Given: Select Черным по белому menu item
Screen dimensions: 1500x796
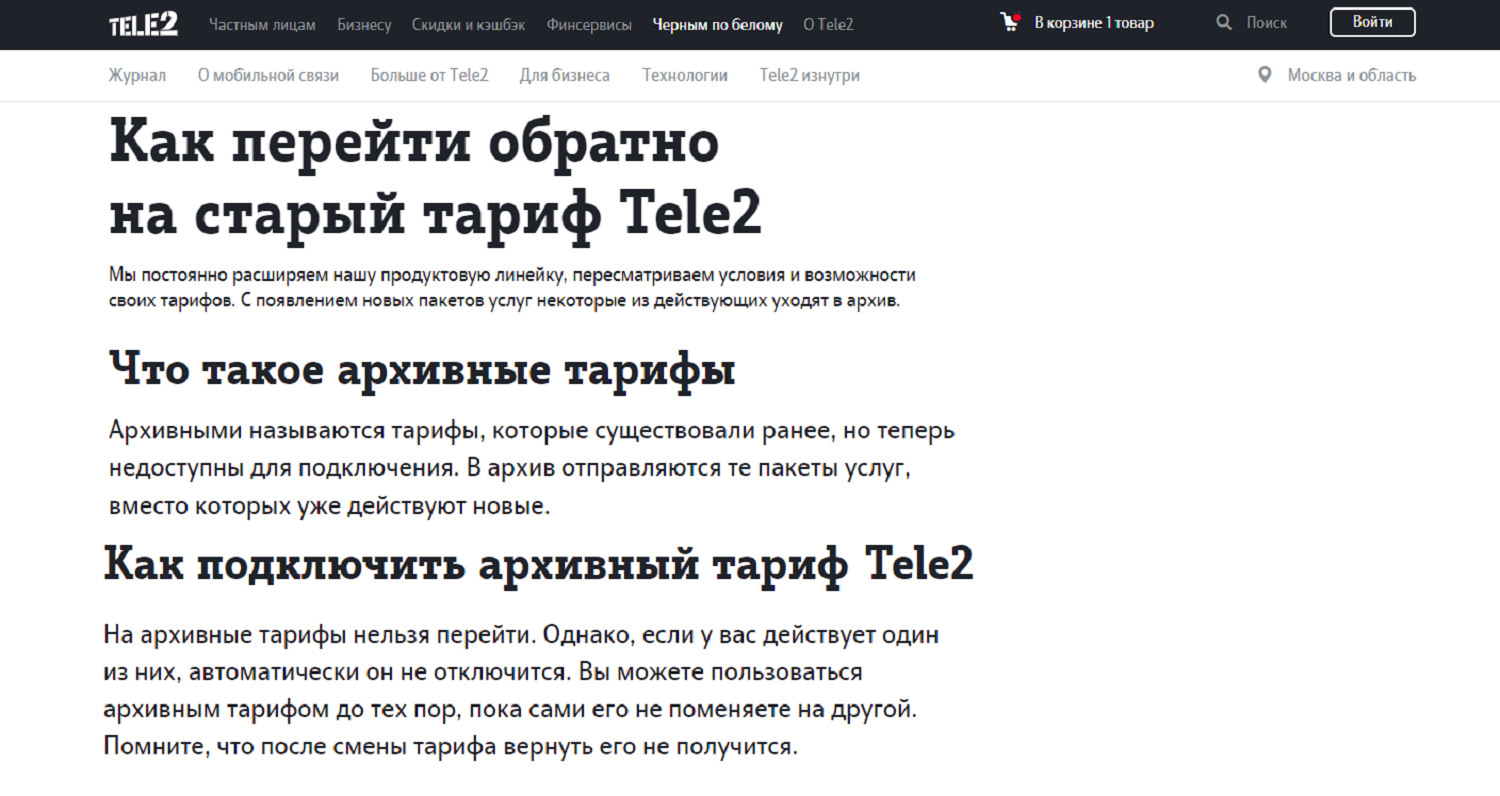Looking at the screenshot, I should tap(718, 24).
